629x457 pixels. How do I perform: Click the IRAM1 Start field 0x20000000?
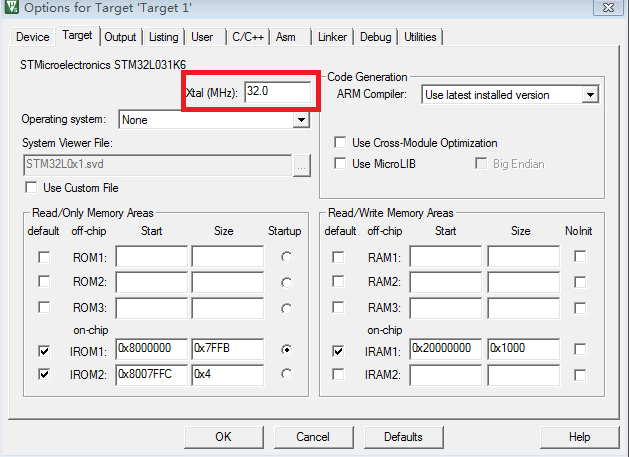(x=446, y=349)
